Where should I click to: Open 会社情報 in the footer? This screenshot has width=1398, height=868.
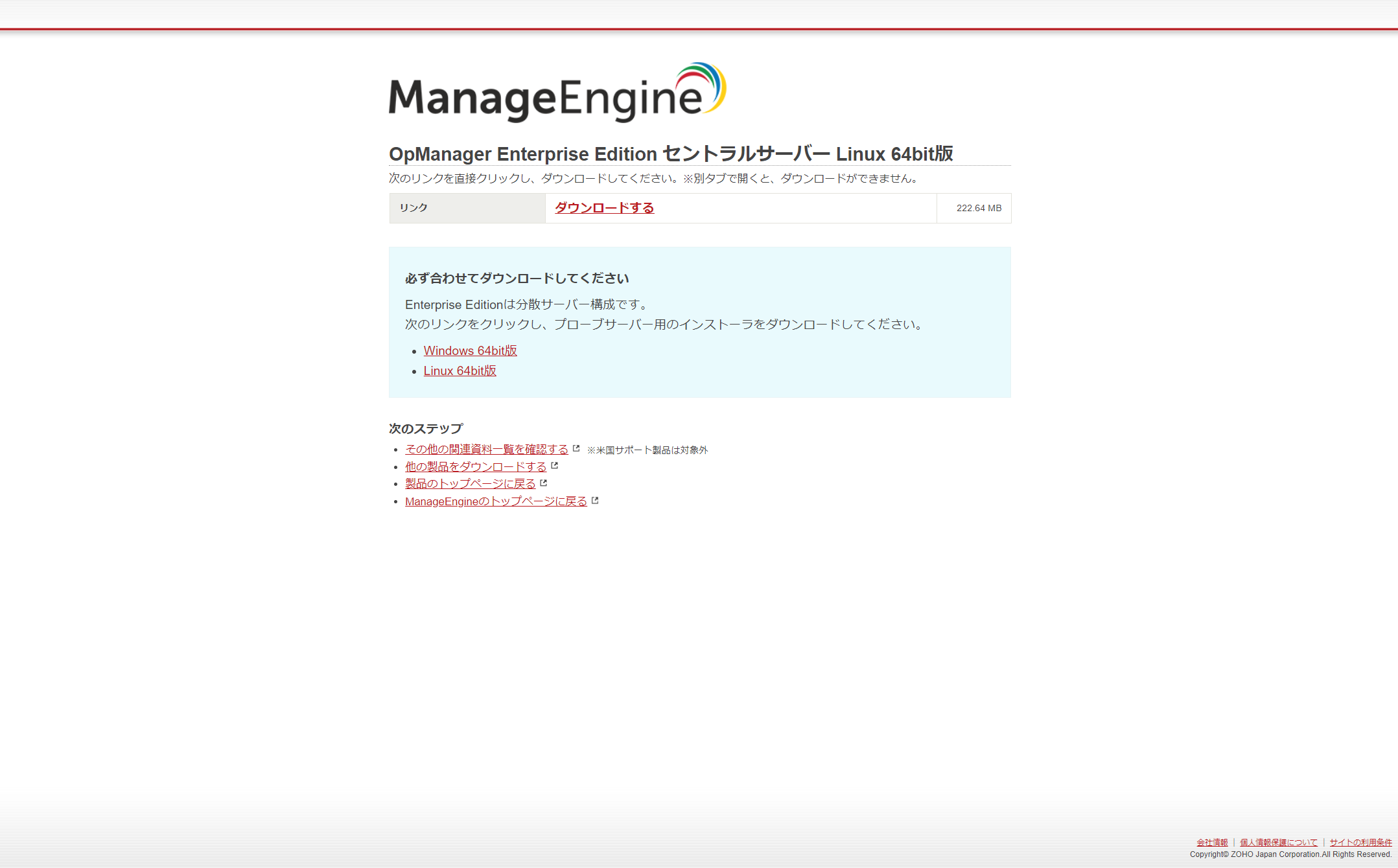coord(1211,842)
